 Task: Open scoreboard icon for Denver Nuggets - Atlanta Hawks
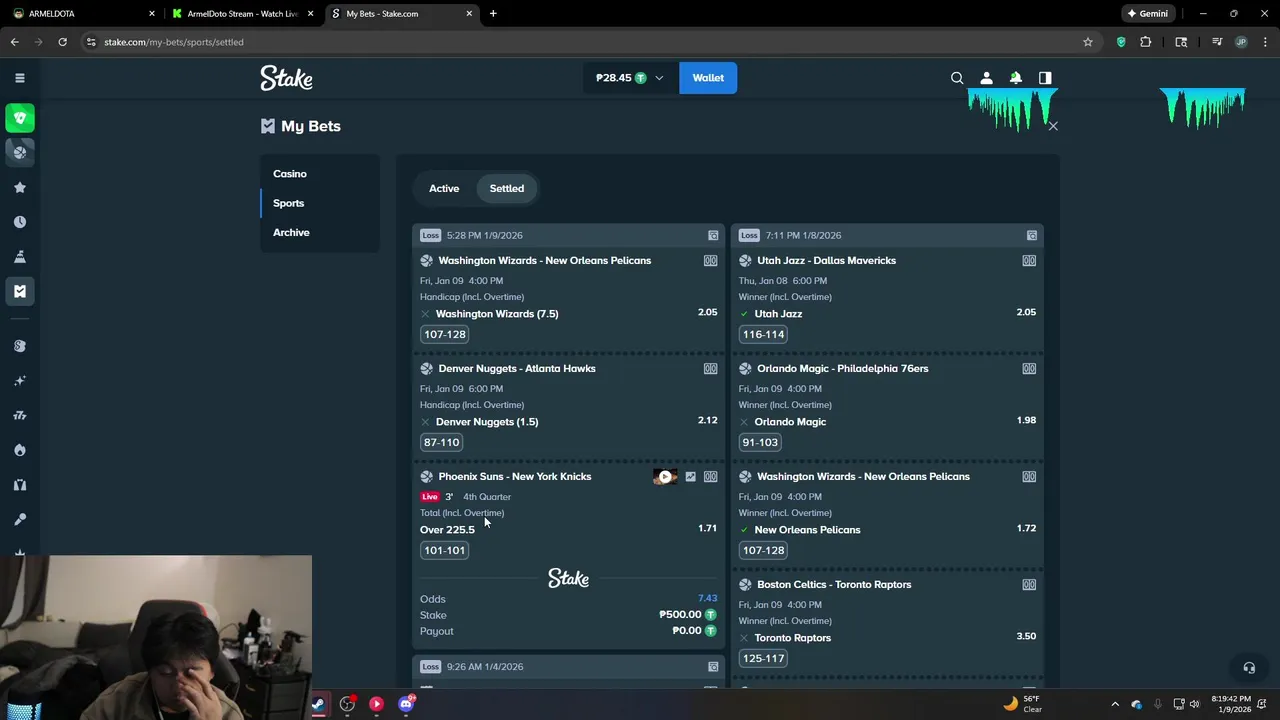[710, 368]
